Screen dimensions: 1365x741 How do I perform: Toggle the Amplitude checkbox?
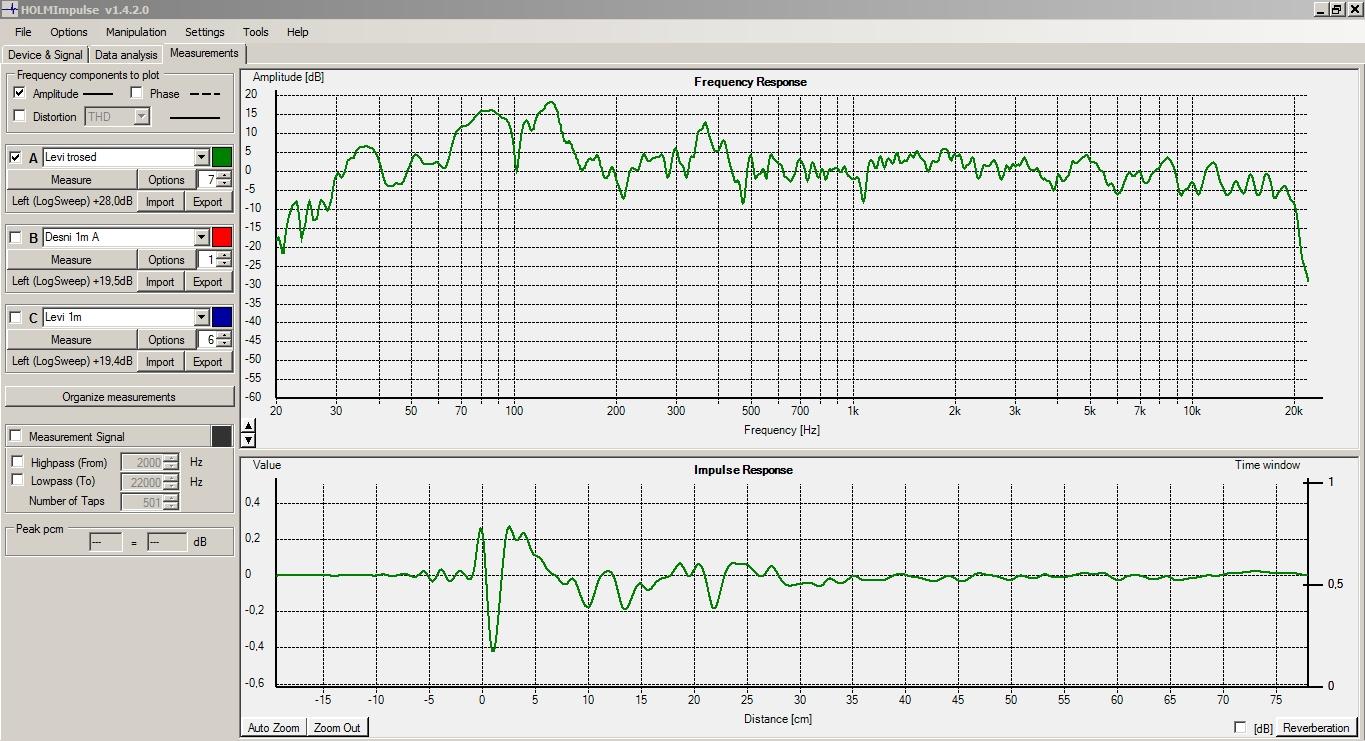click(20, 93)
